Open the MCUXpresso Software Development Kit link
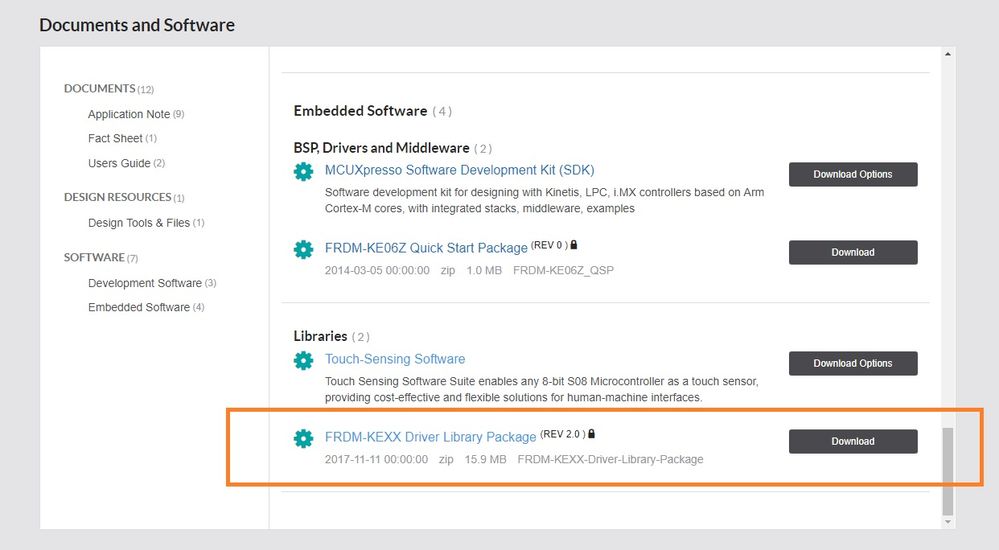 click(459, 170)
